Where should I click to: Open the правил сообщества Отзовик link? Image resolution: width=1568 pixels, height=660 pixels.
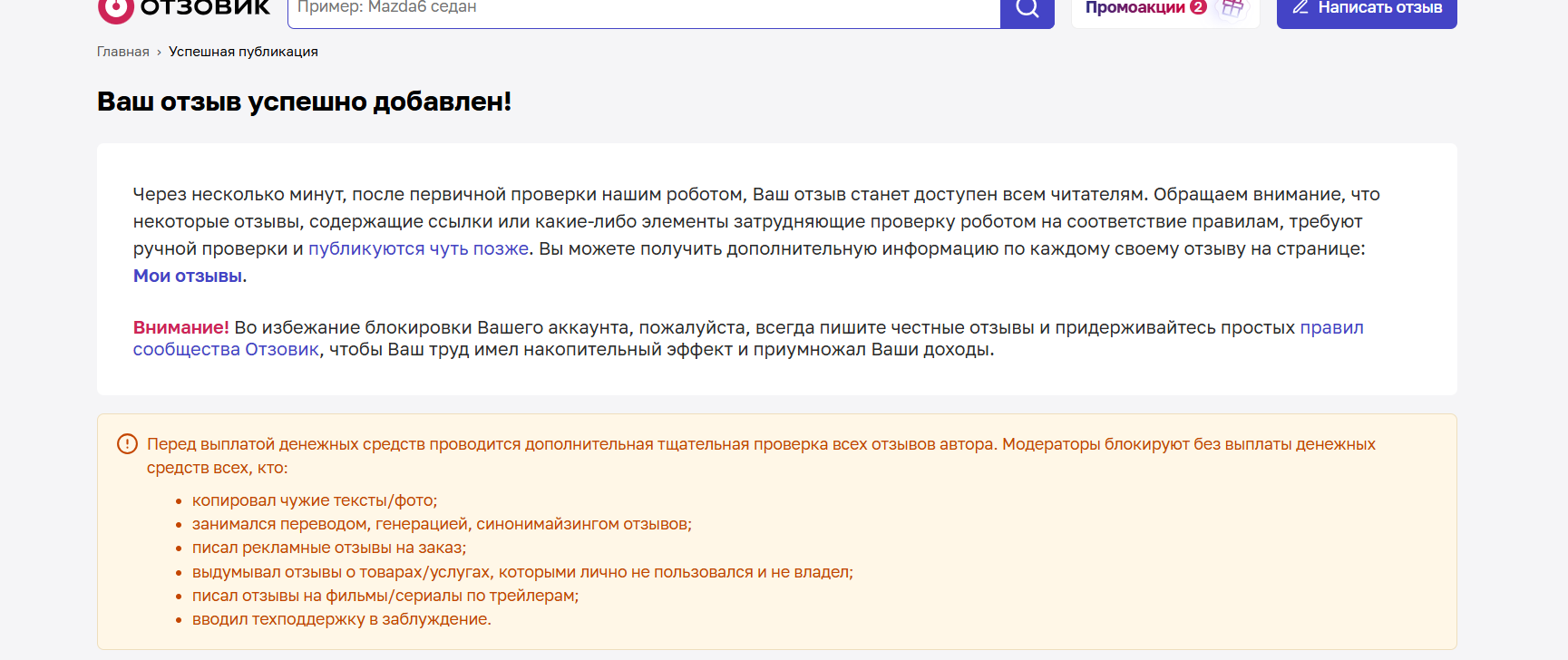(748, 338)
